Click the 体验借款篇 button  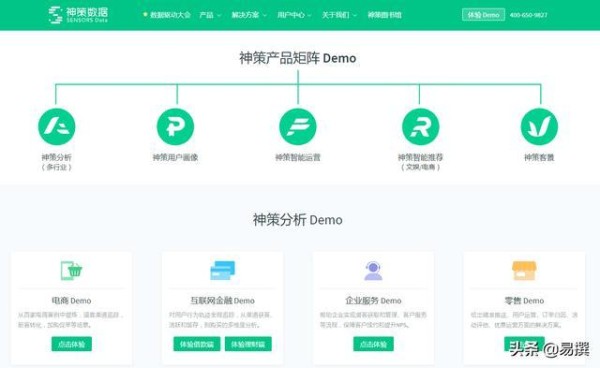[197, 344]
